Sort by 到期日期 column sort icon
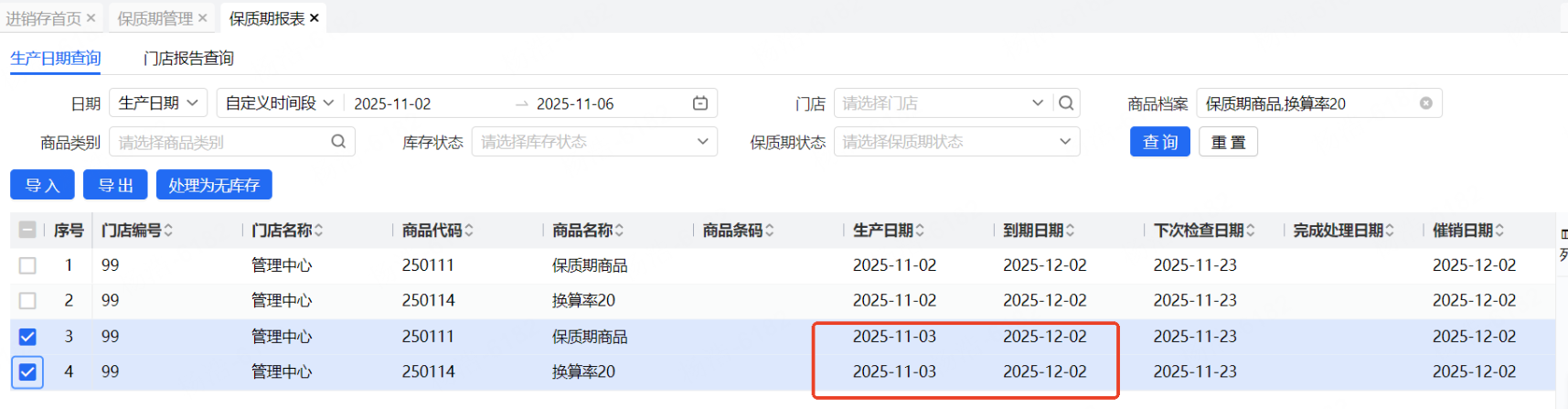The image size is (1568, 409). coord(1070,231)
